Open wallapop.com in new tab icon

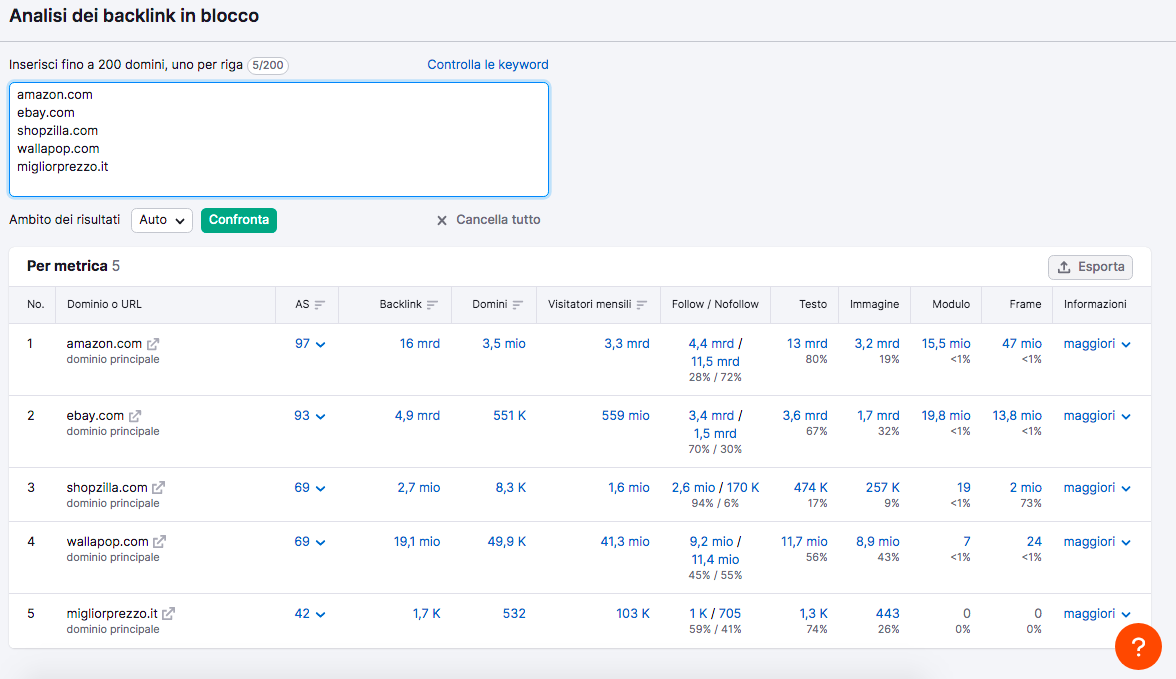coord(159,542)
